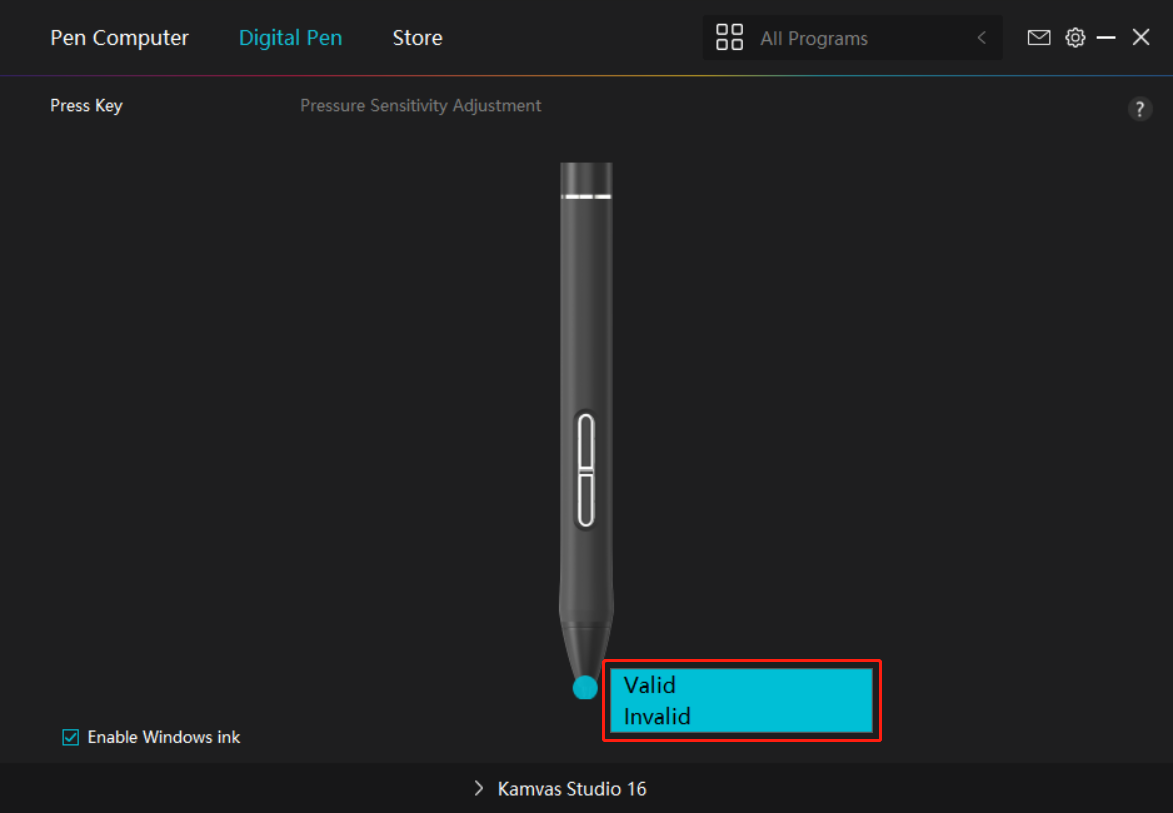The image size is (1173, 813).
Task: Click the Digital Pen tab
Action: 290,38
